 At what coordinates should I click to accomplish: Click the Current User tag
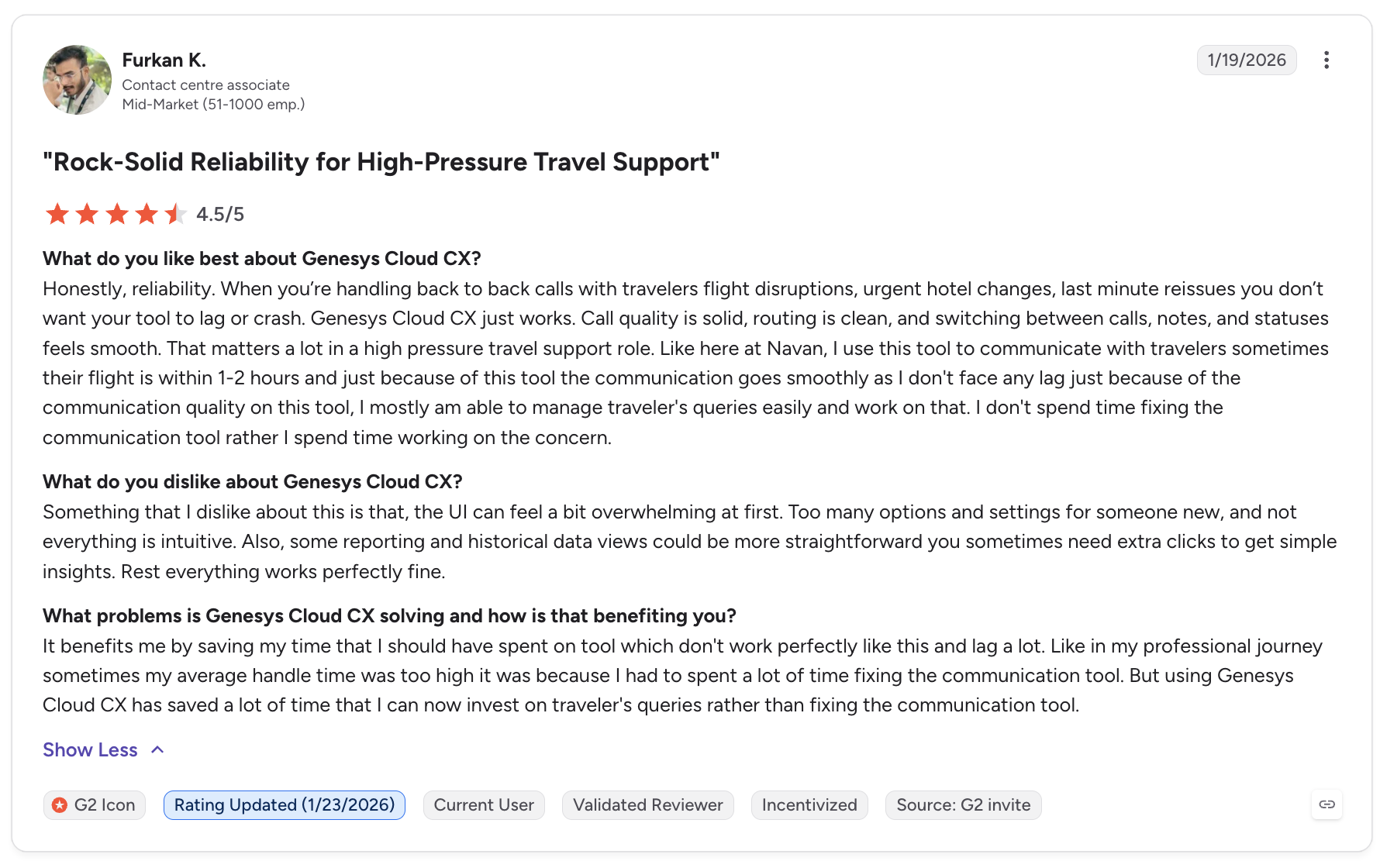coord(484,805)
